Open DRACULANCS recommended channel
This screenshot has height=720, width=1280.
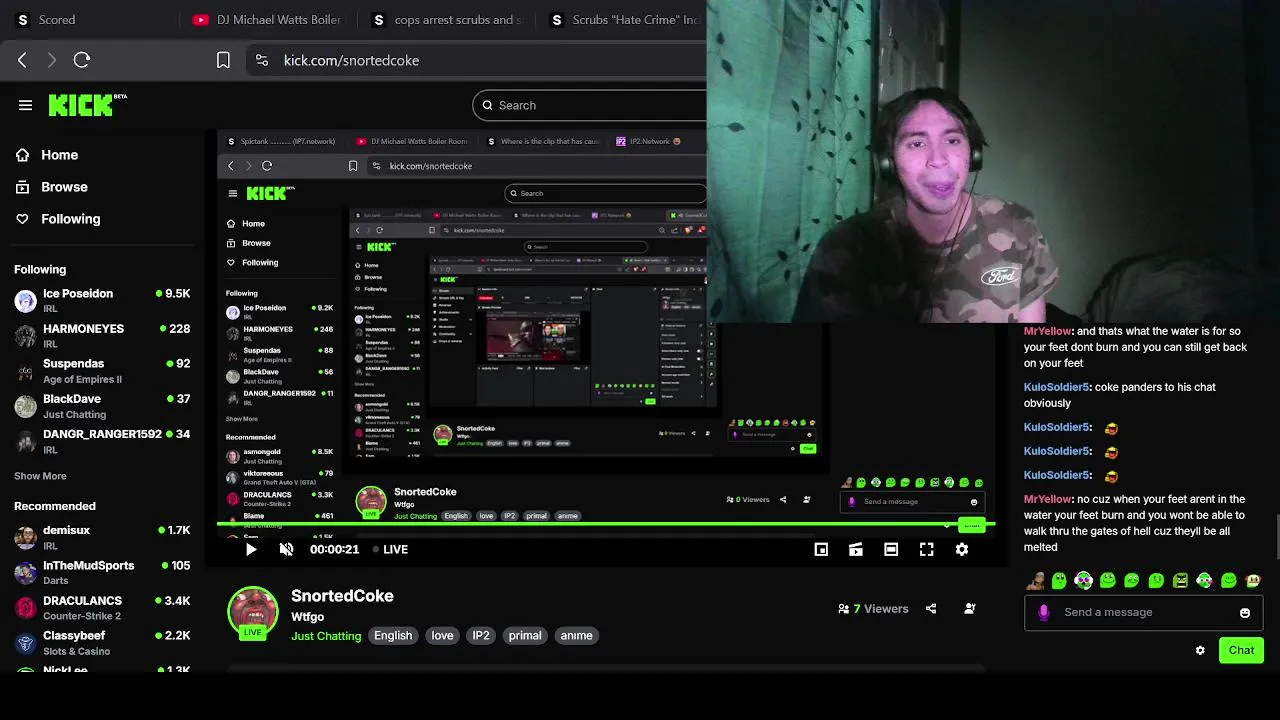coord(101,607)
